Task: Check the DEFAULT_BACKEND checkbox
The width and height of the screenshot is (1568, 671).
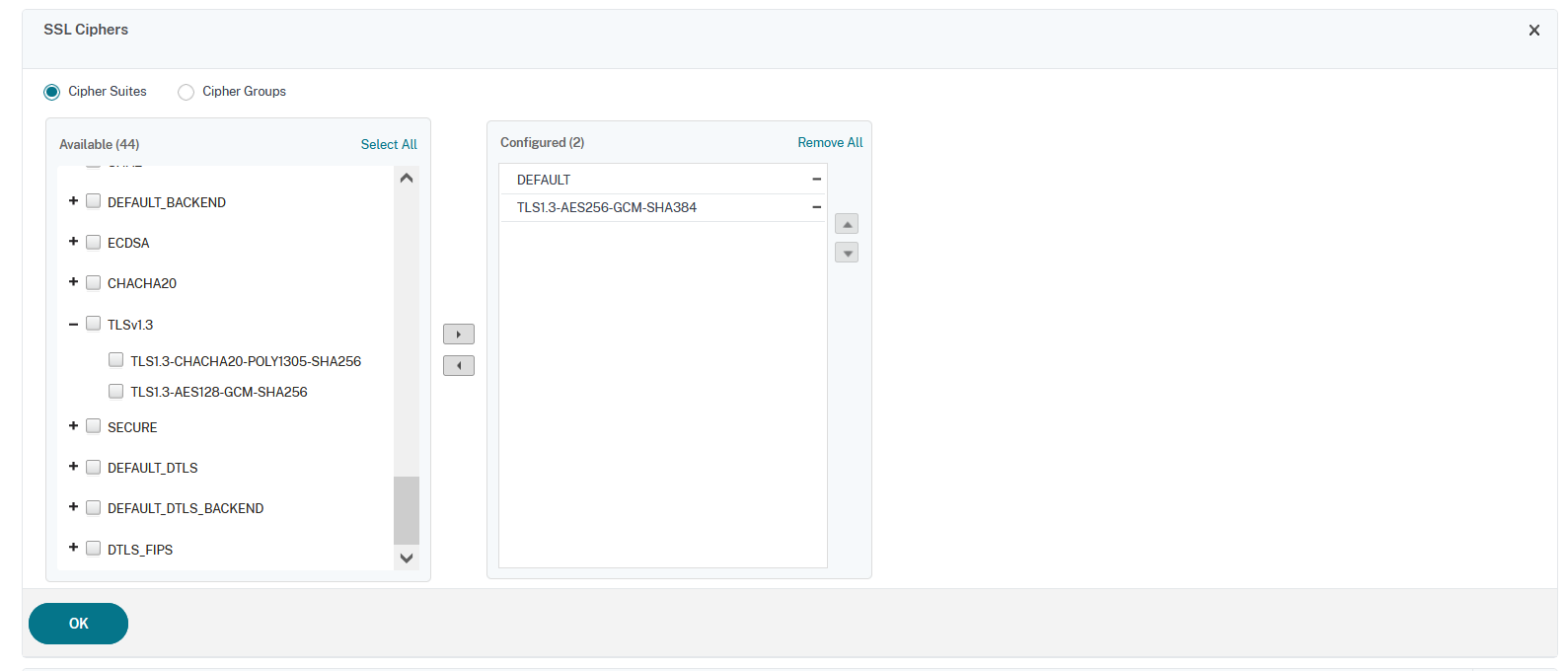Action: 94,201
